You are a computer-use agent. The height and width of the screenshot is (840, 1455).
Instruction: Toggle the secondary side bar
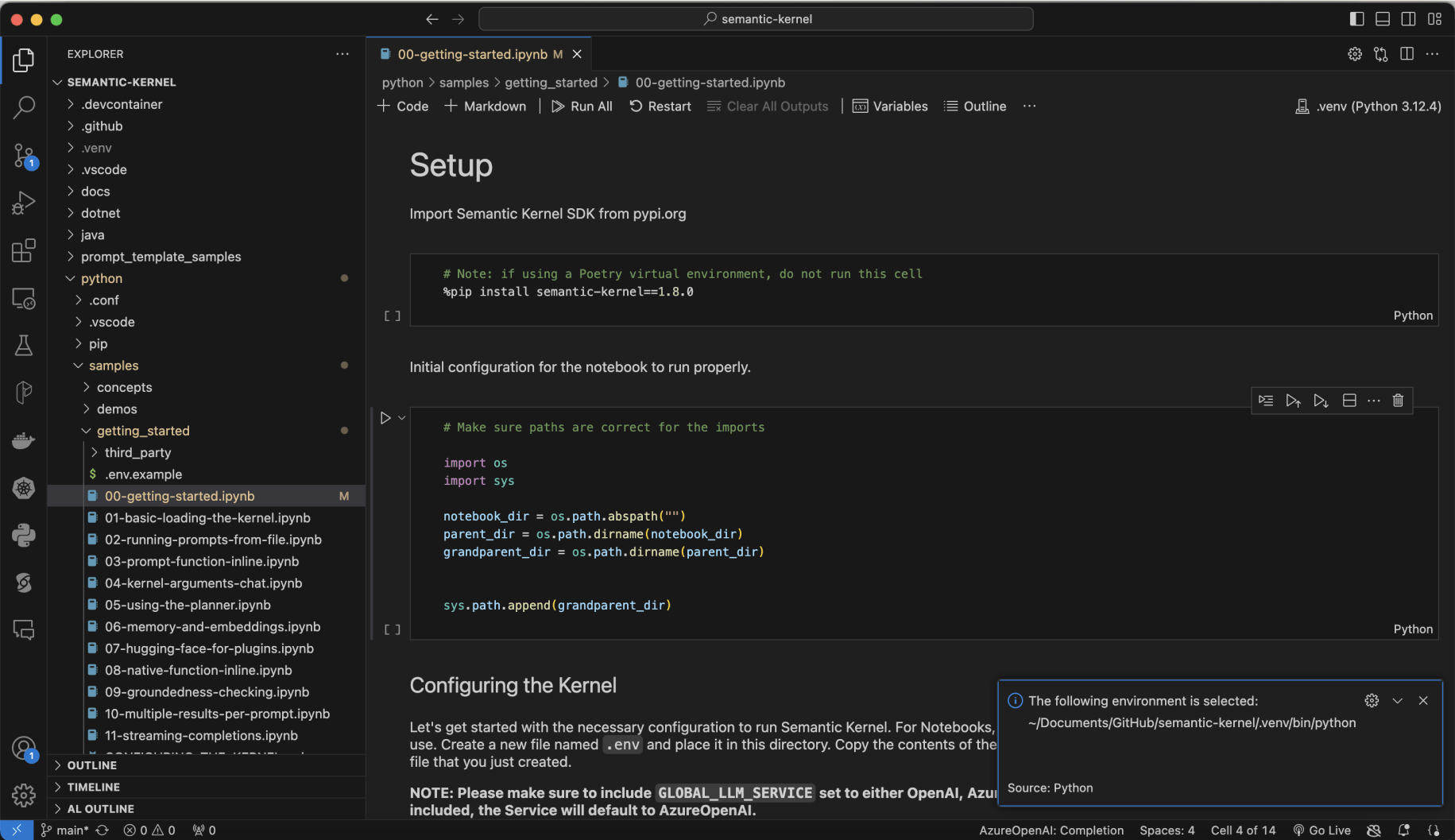pyautogui.click(x=1408, y=19)
